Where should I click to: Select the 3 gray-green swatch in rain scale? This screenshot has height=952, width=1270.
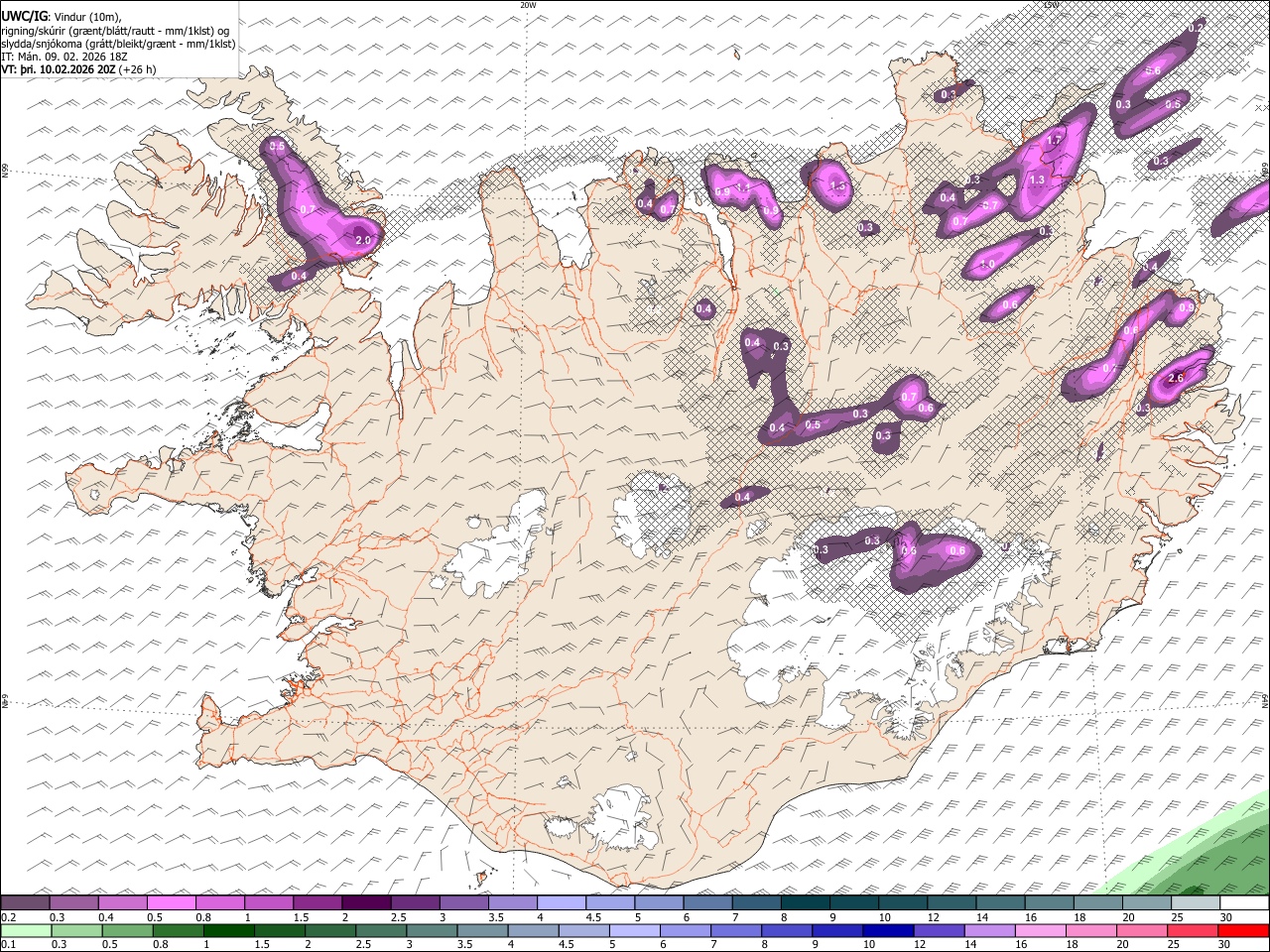(x=431, y=931)
